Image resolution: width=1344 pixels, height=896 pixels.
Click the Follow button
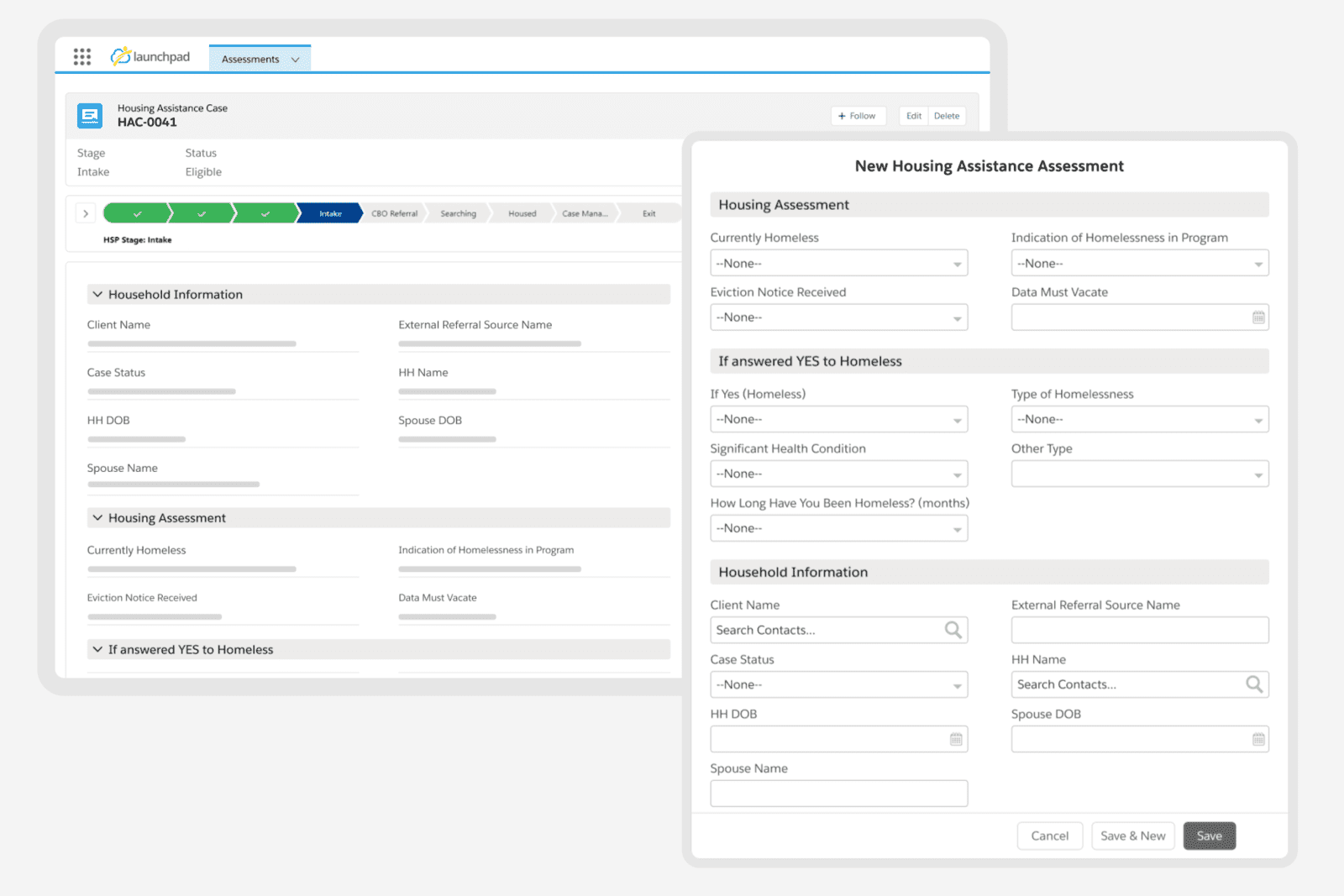(858, 116)
